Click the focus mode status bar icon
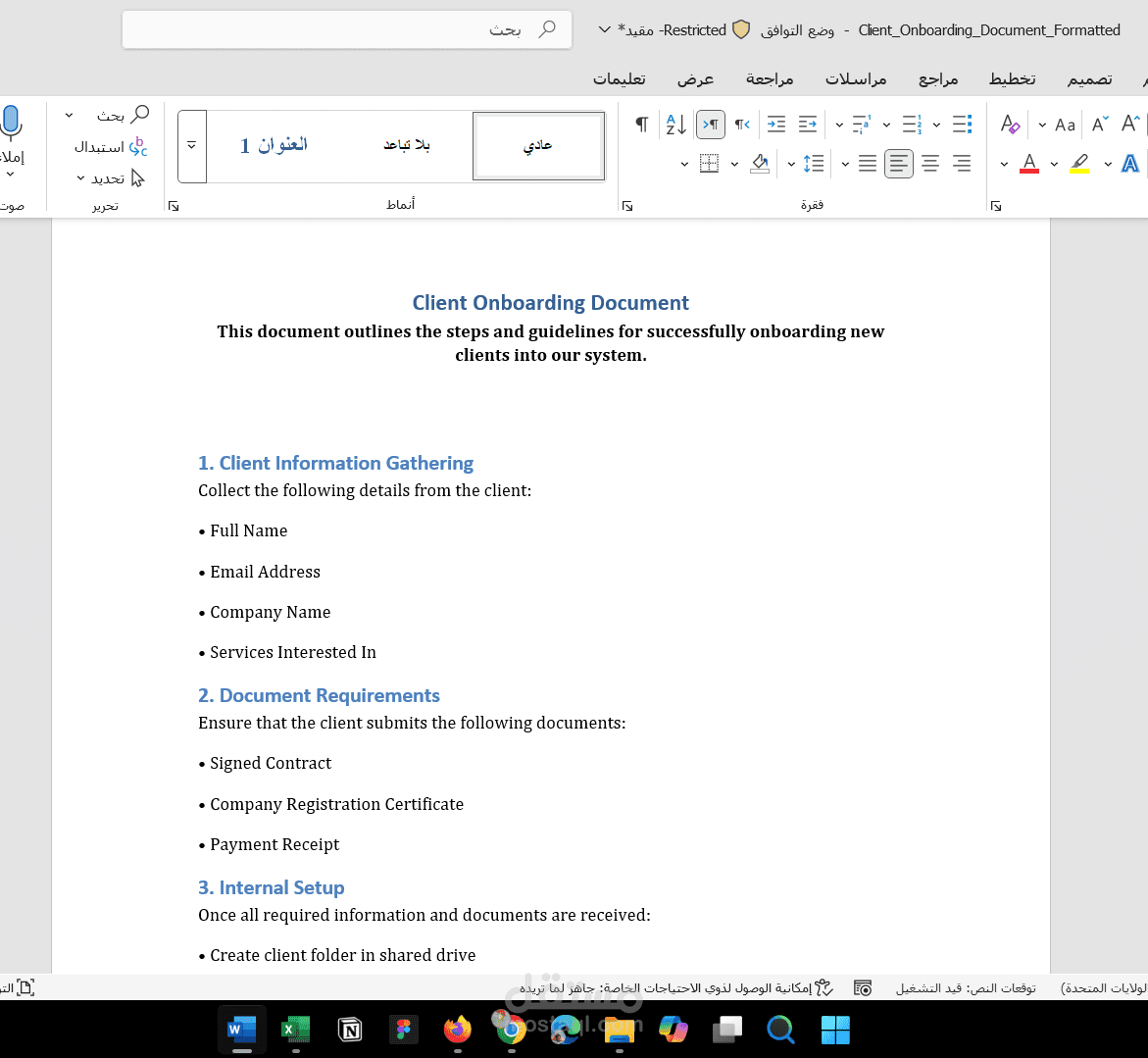Screen dimensions: 1148x1058 coord(25,987)
